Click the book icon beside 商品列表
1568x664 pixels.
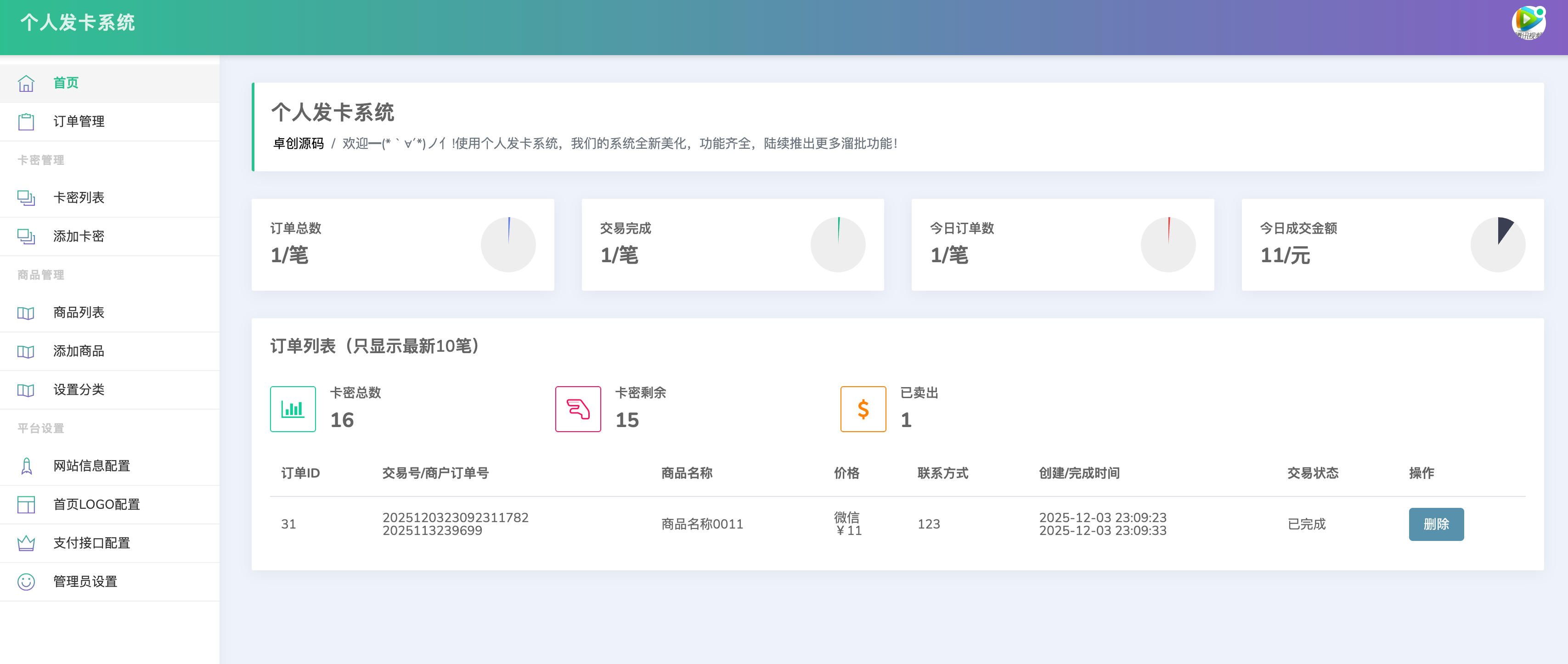point(26,313)
